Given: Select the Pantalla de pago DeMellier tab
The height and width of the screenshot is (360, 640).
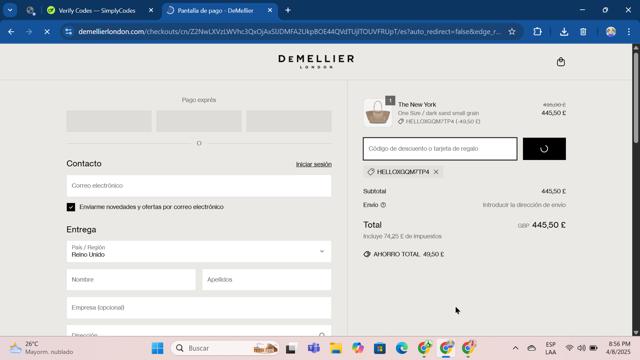Looking at the screenshot, I should tap(216, 11).
